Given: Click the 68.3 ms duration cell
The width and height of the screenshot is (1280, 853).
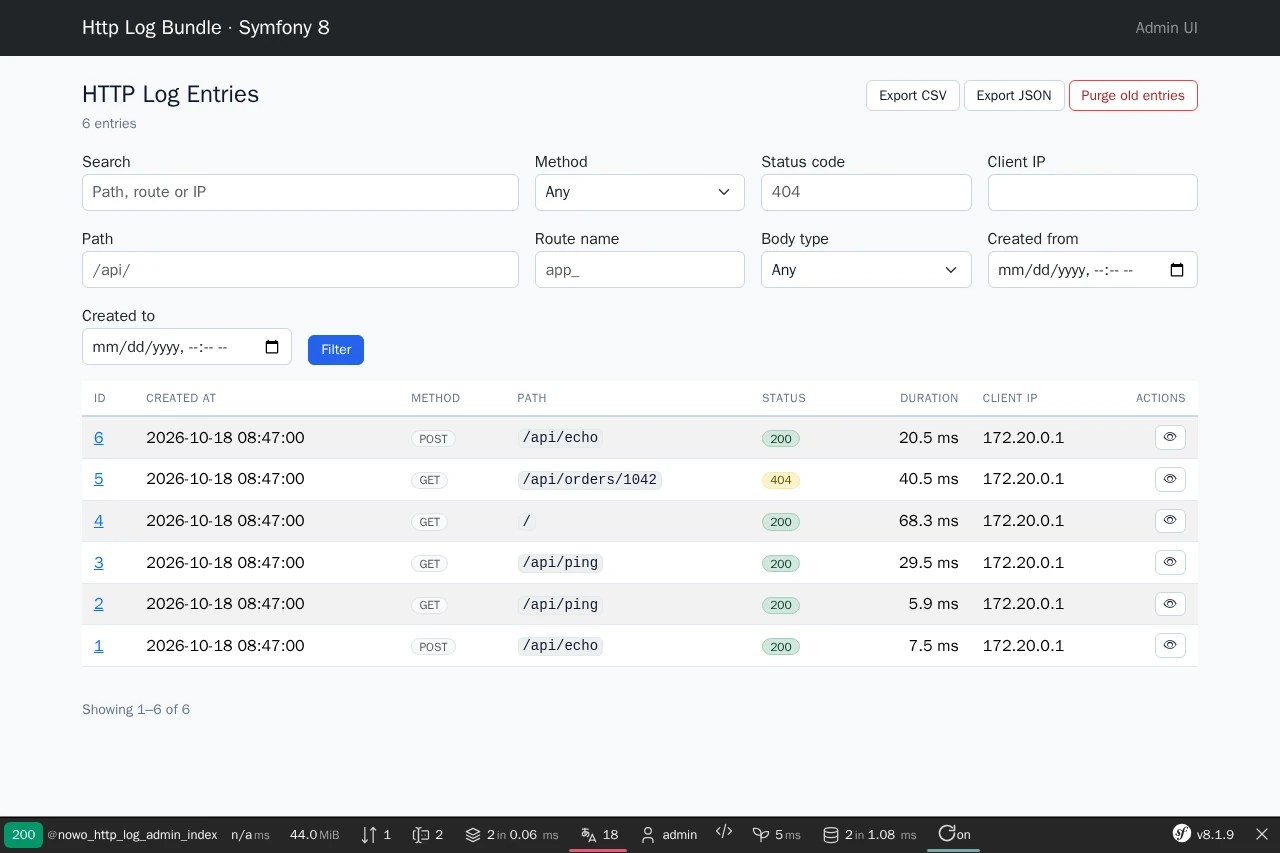Looking at the screenshot, I should (929, 521).
